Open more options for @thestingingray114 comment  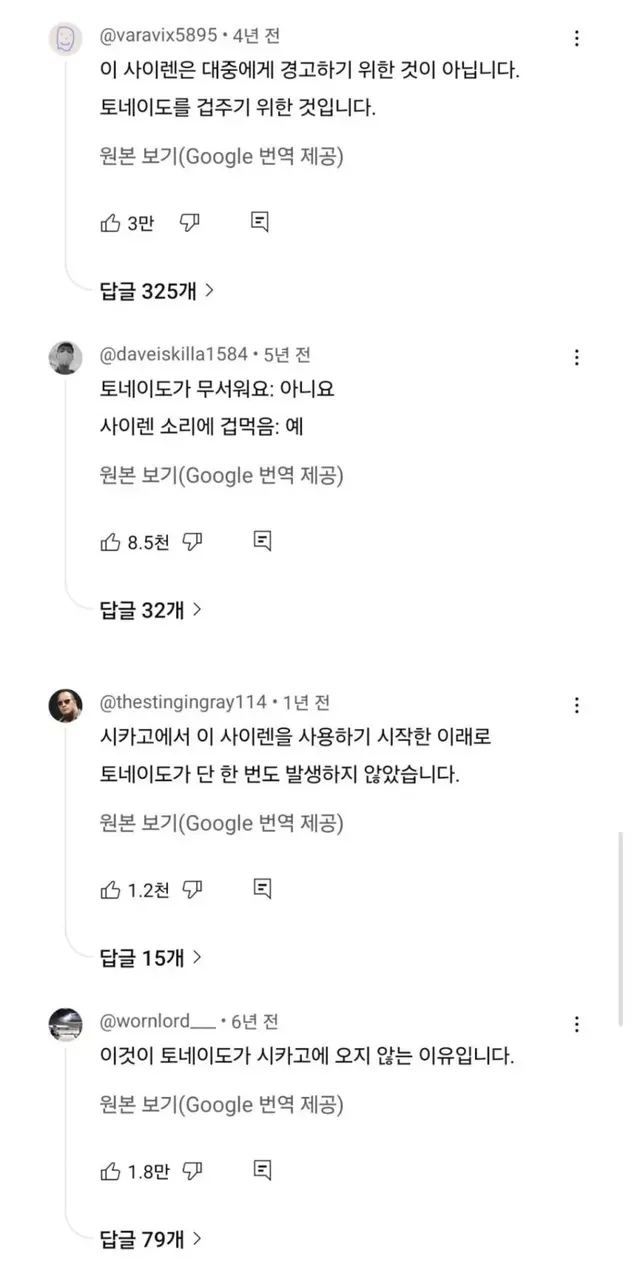pyautogui.click(x=577, y=705)
